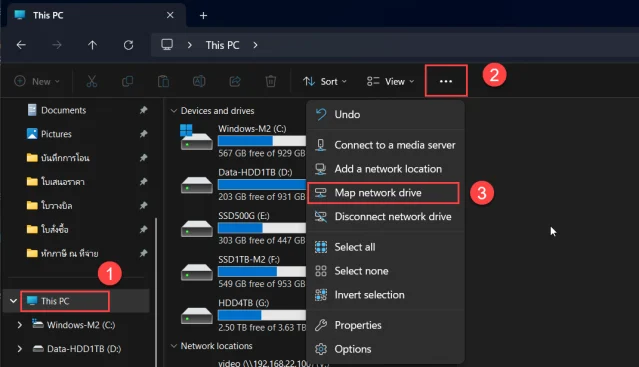The width and height of the screenshot is (639, 367).
Task: Click This PC in the address bar
Action: pos(222,45)
